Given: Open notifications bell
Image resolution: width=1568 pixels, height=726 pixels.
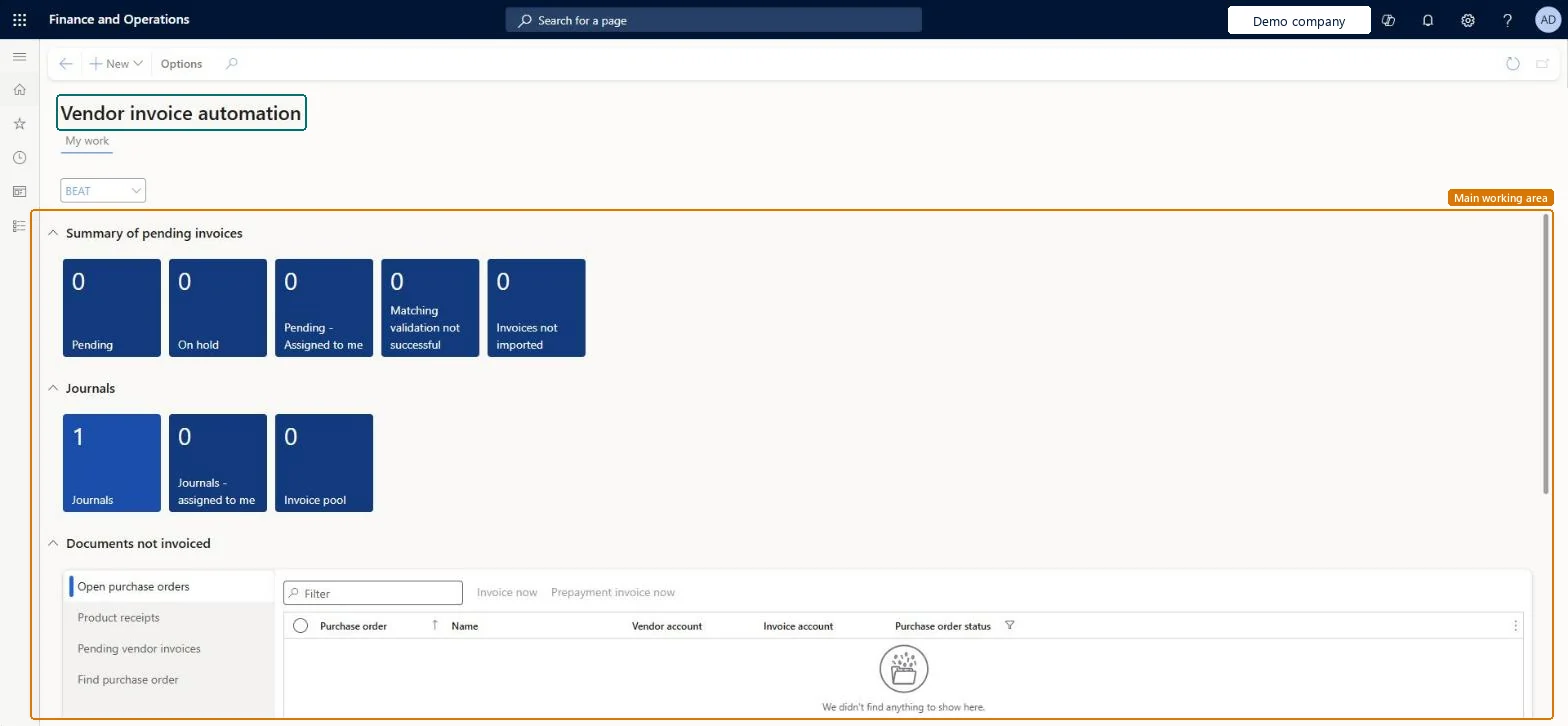Looking at the screenshot, I should (x=1428, y=20).
